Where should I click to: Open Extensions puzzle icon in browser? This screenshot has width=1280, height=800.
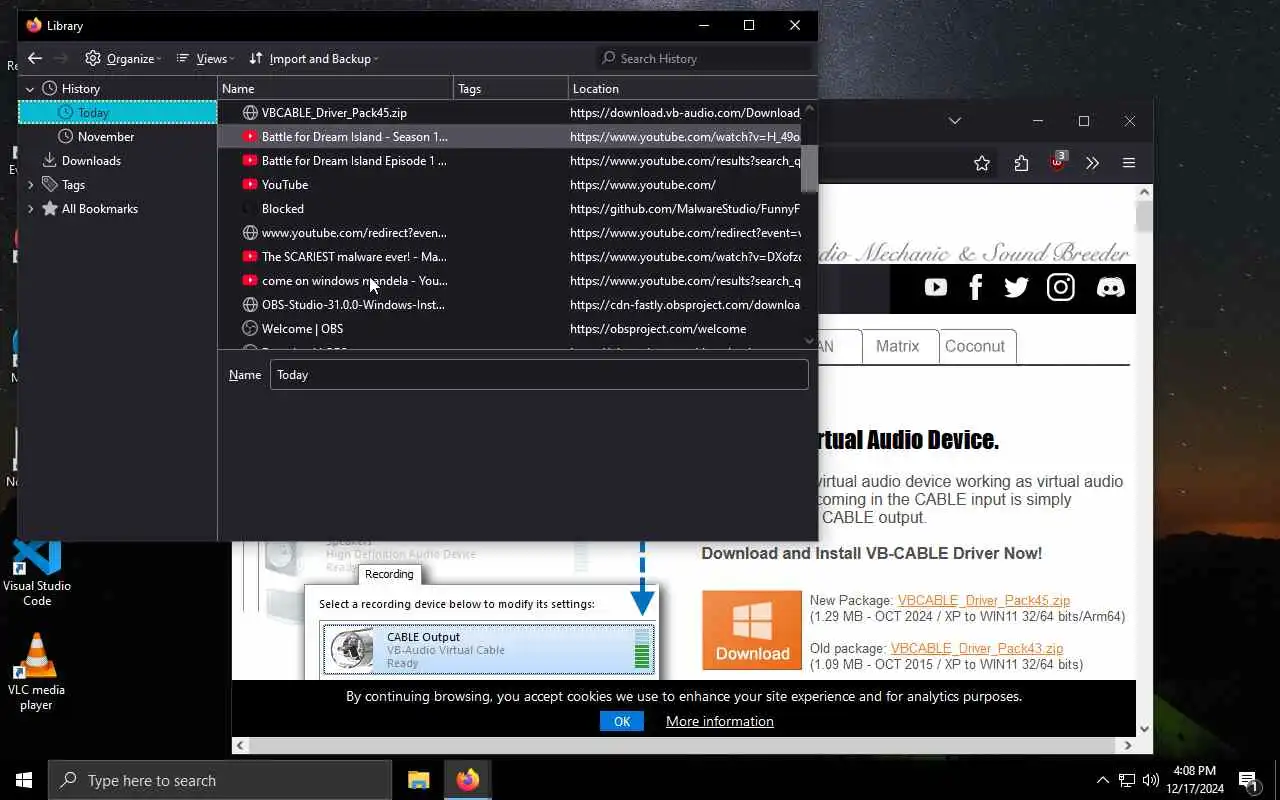pos(1021,163)
